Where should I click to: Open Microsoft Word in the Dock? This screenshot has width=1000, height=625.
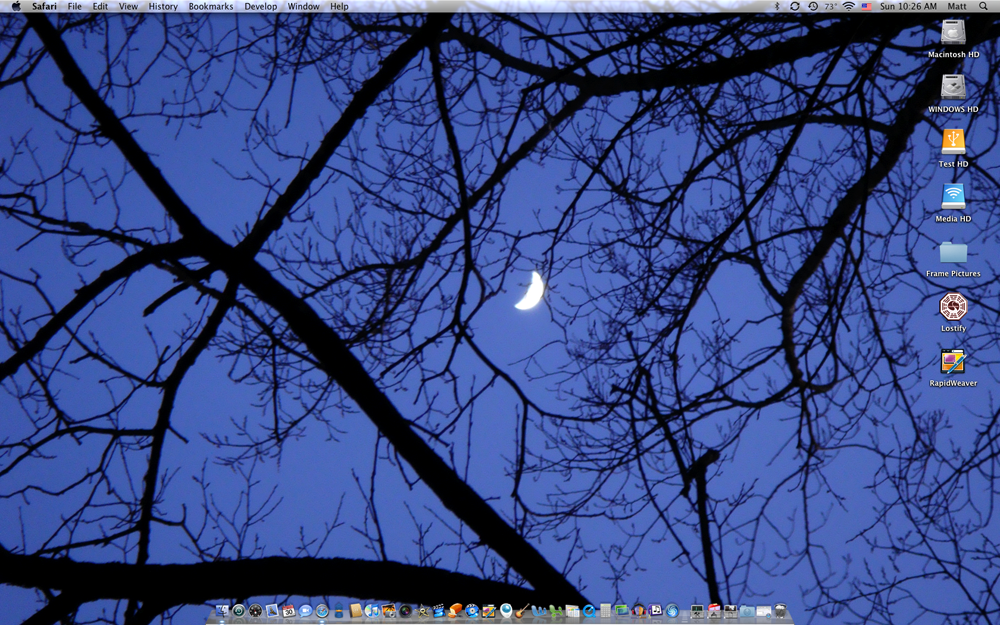click(539, 611)
